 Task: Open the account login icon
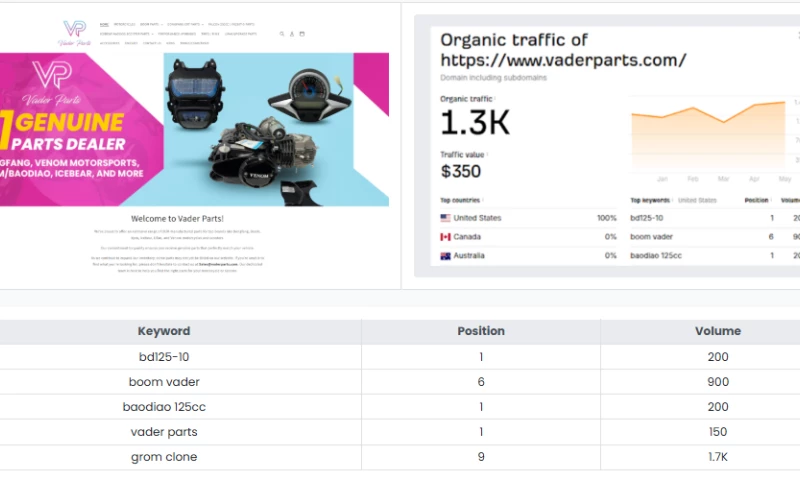292,34
